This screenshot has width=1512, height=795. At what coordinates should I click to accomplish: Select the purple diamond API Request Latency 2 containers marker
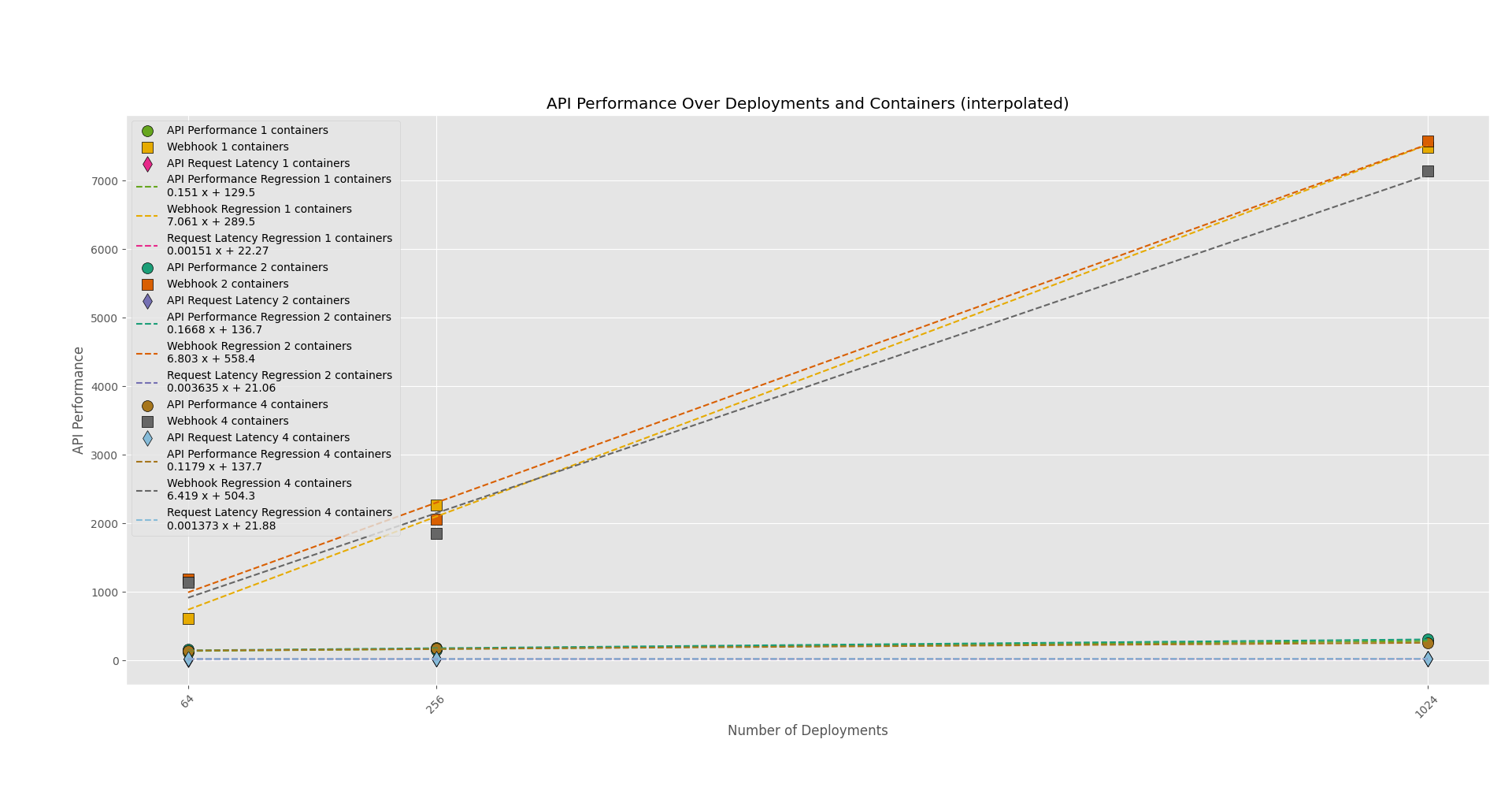pyautogui.click(x=147, y=301)
